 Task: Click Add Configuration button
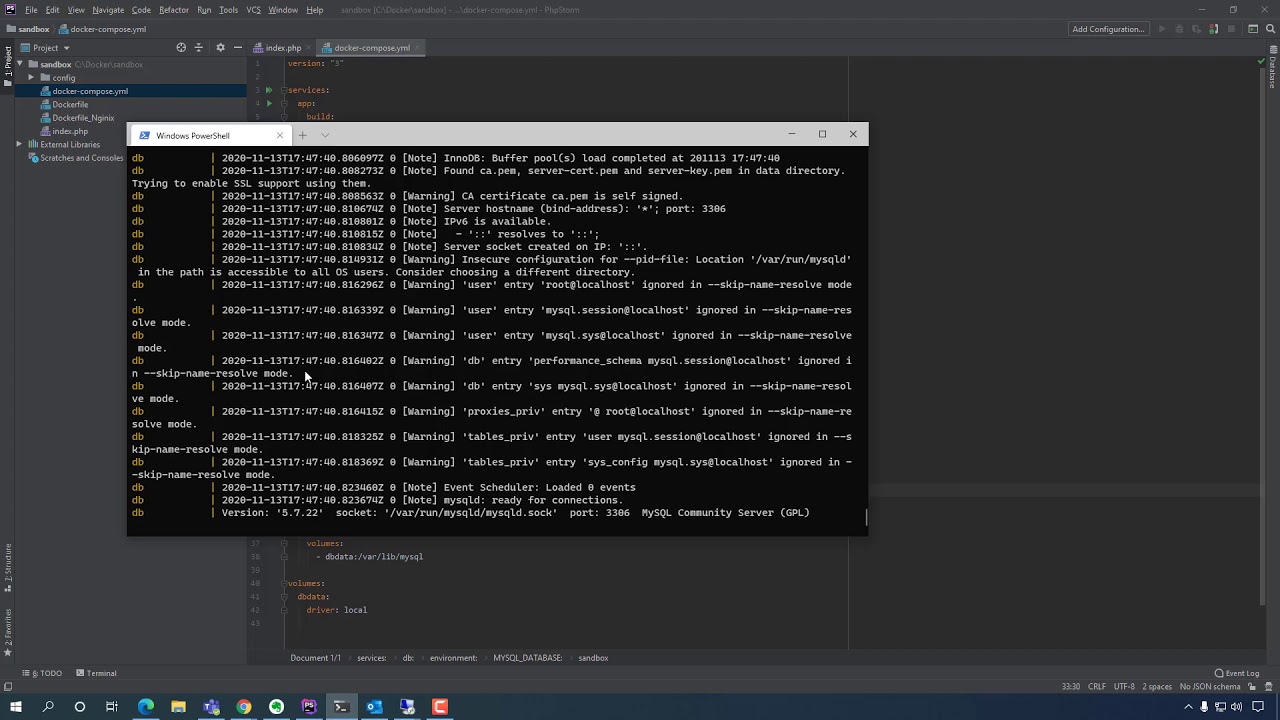[1108, 29]
